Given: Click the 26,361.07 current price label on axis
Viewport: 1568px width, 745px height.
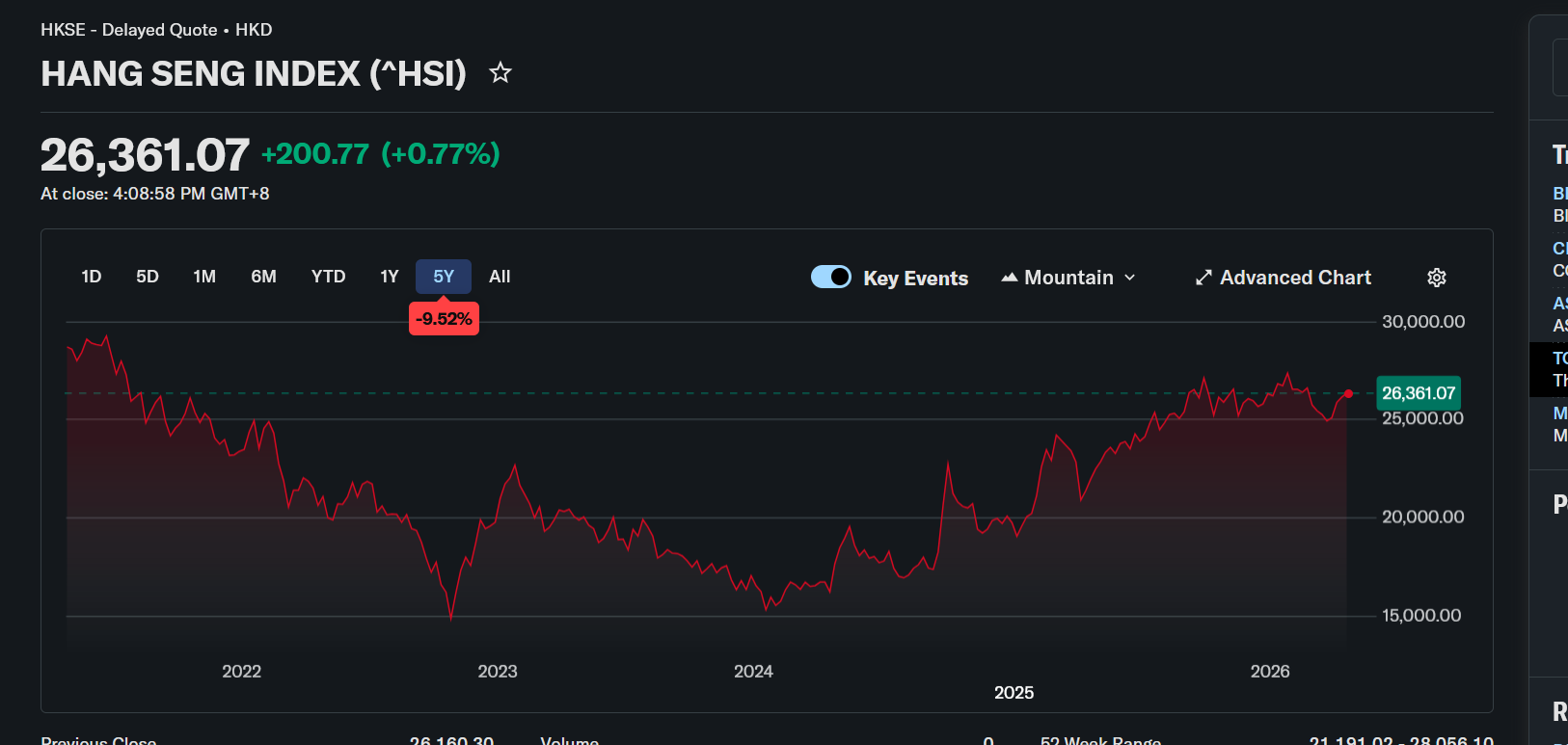Looking at the screenshot, I should [x=1419, y=393].
